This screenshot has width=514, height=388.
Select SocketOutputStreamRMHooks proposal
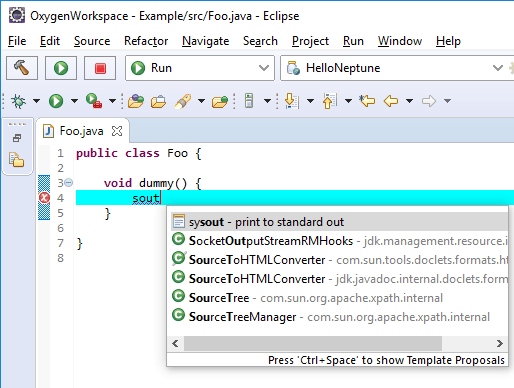click(x=340, y=241)
